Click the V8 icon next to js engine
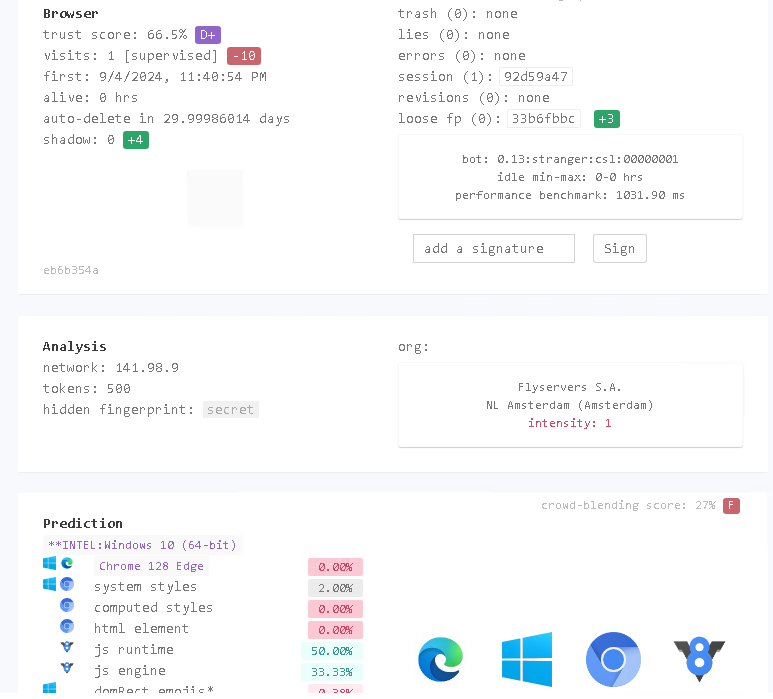The width and height of the screenshot is (773, 699). click(x=67, y=668)
